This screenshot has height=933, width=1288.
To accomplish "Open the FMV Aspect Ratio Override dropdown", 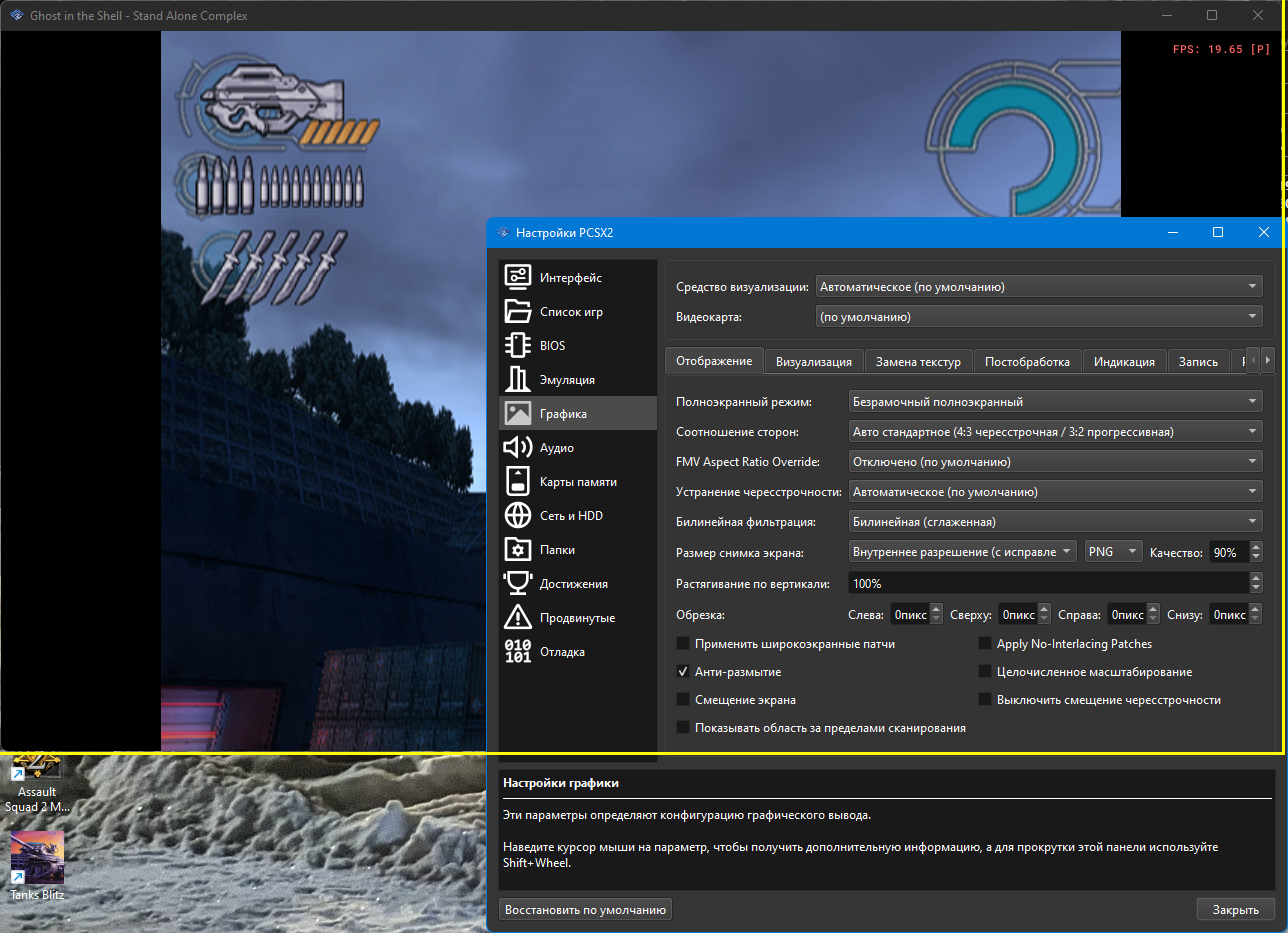I will coord(1055,462).
